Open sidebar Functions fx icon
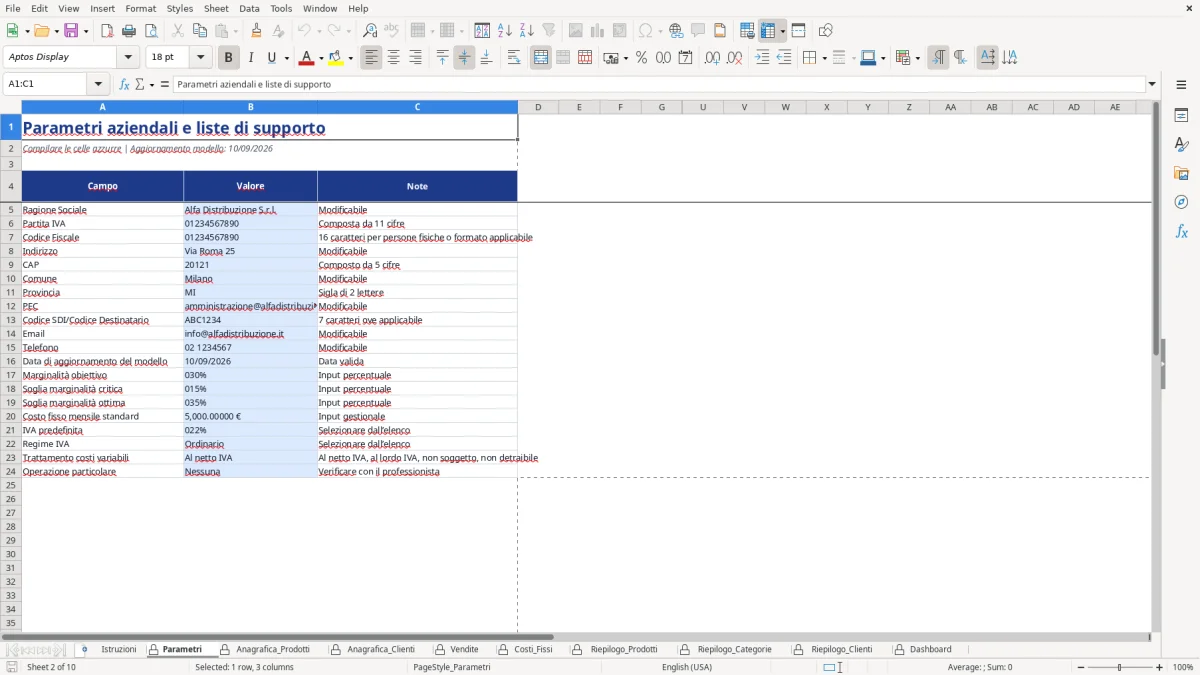Viewport: 1200px width, 675px height. tap(1181, 231)
